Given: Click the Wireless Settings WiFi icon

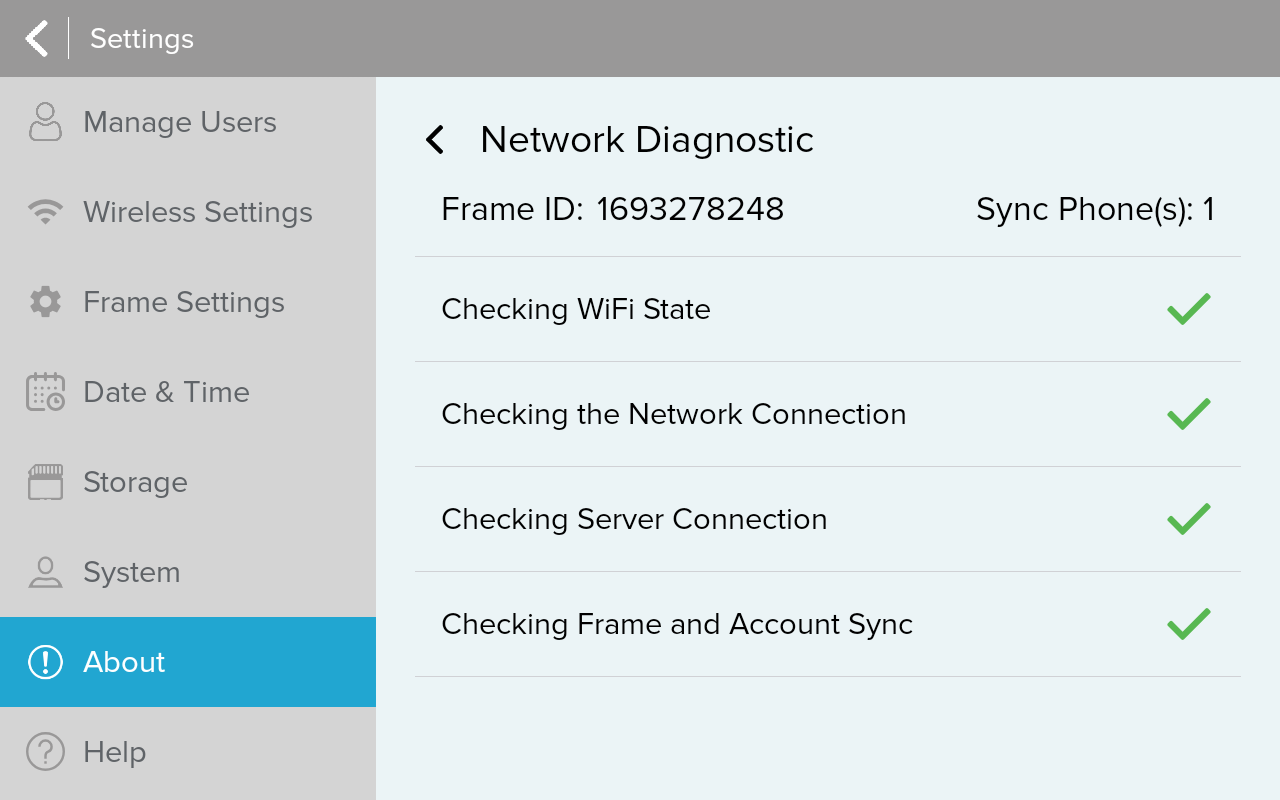Looking at the screenshot, I should 45,212.
